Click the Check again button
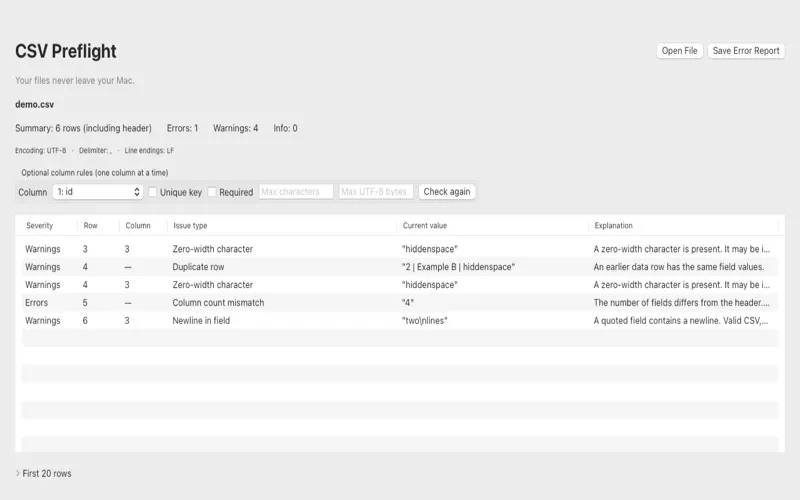Screen dimensions: 800x500 click(446, 192)
